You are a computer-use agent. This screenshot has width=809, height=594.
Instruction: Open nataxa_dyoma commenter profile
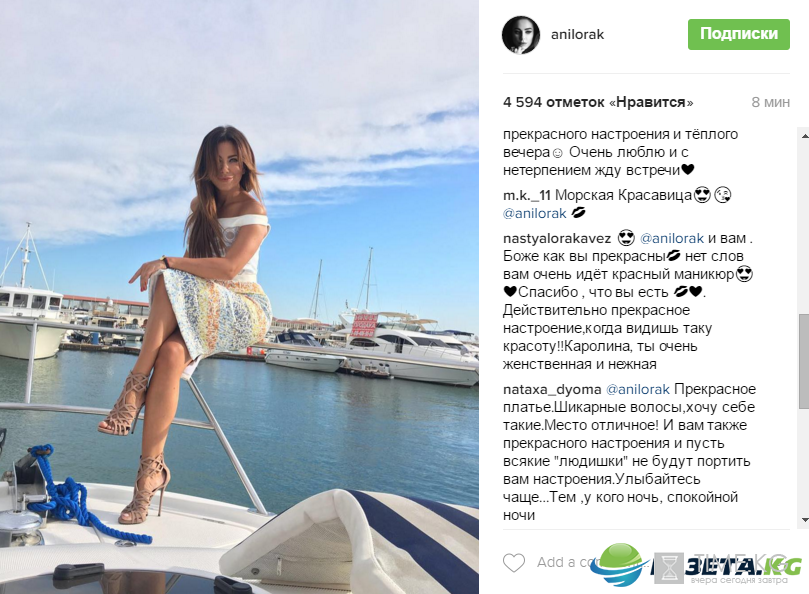click(552, 389)
